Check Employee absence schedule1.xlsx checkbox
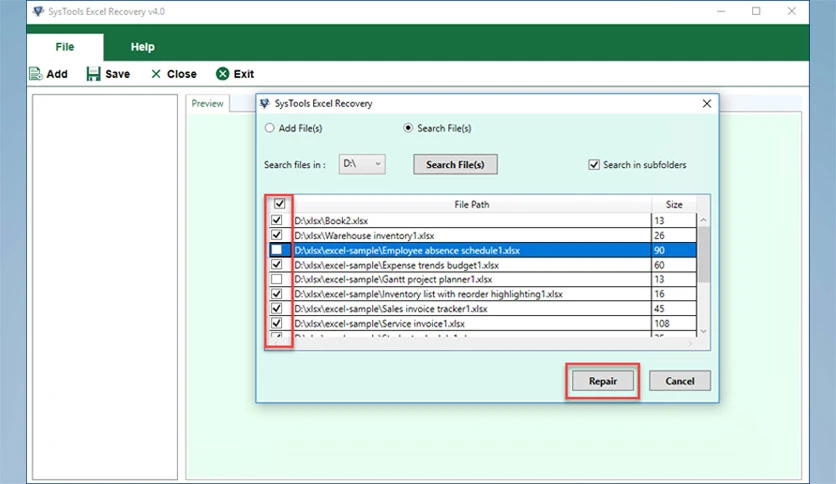The image size is (836, 484). (277, 249)
